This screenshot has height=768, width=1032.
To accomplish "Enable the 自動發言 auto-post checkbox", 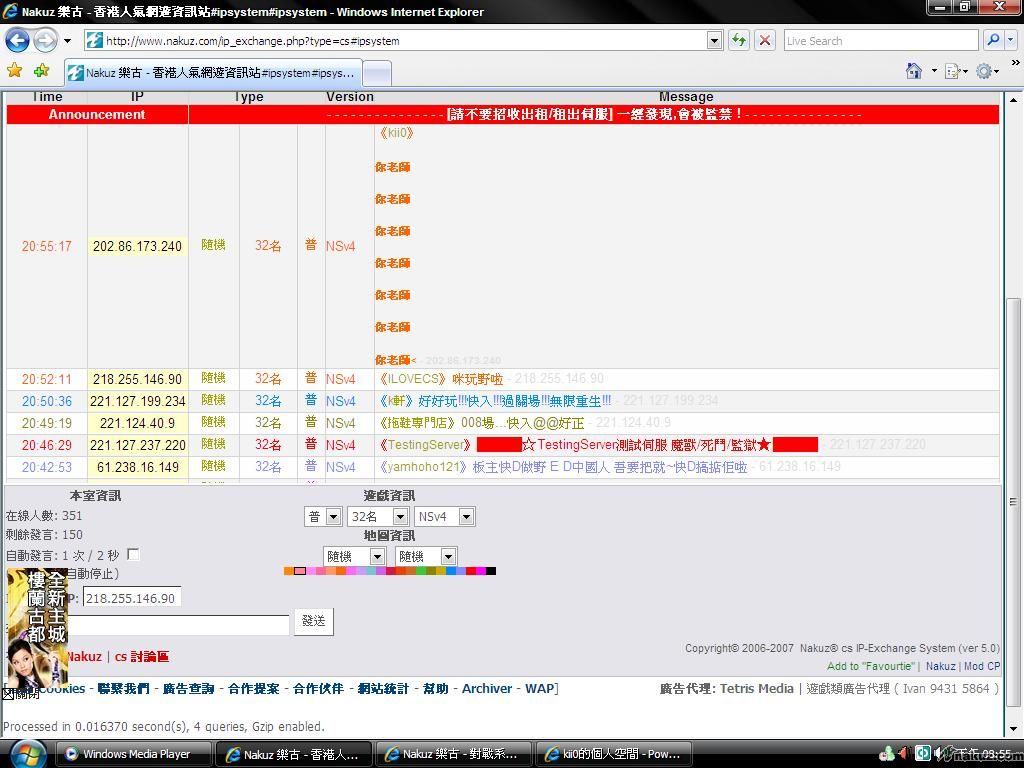I will 133,555.
